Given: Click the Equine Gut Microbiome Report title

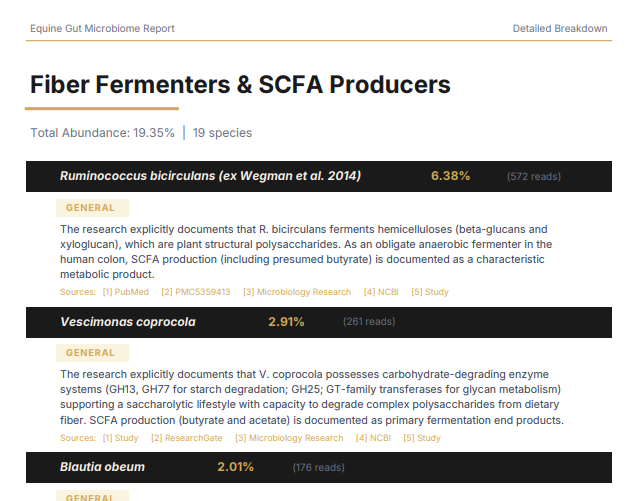Looking at the screenshot, I should coord(102,29).
